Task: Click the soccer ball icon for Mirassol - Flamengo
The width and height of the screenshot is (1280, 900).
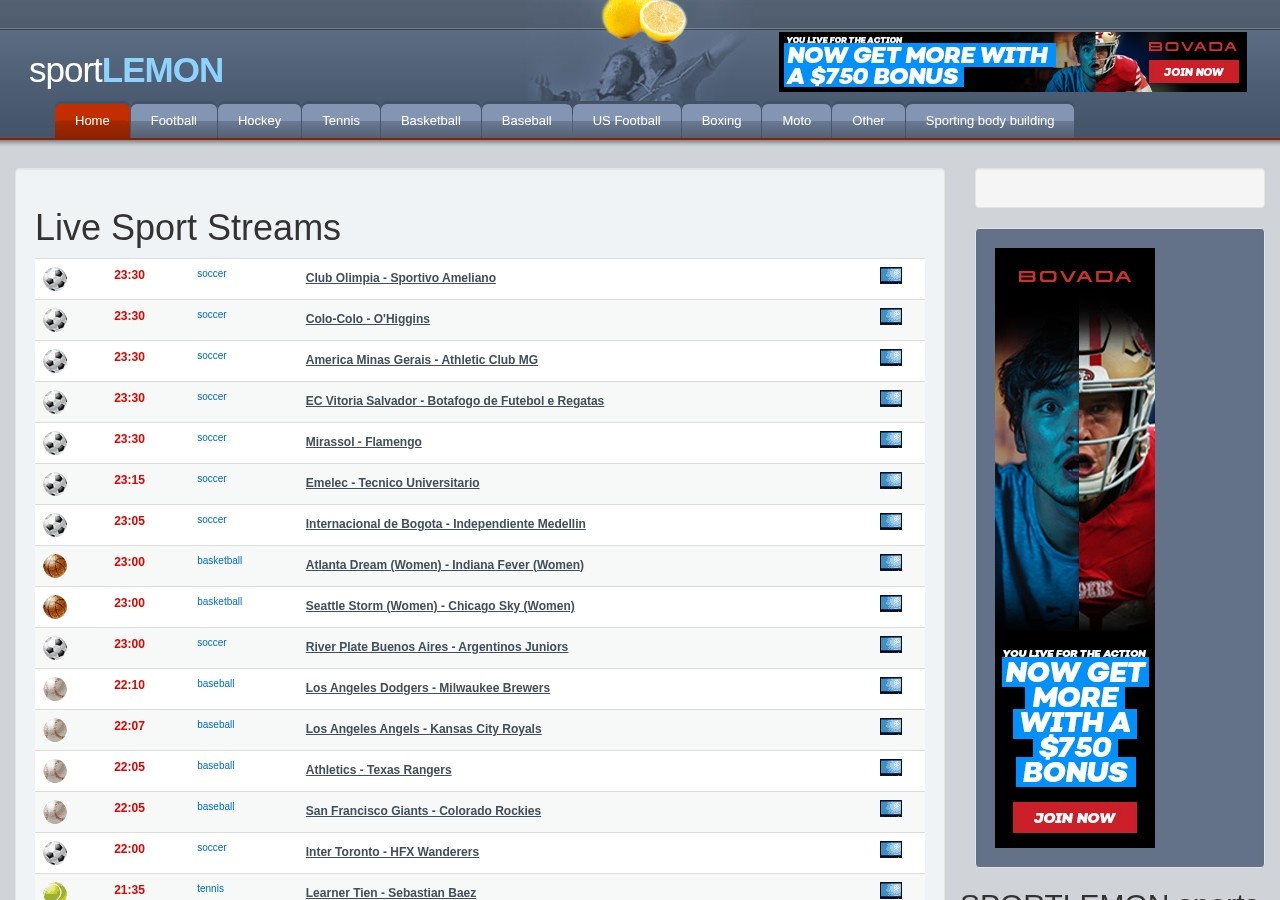Action: point(55,443)
